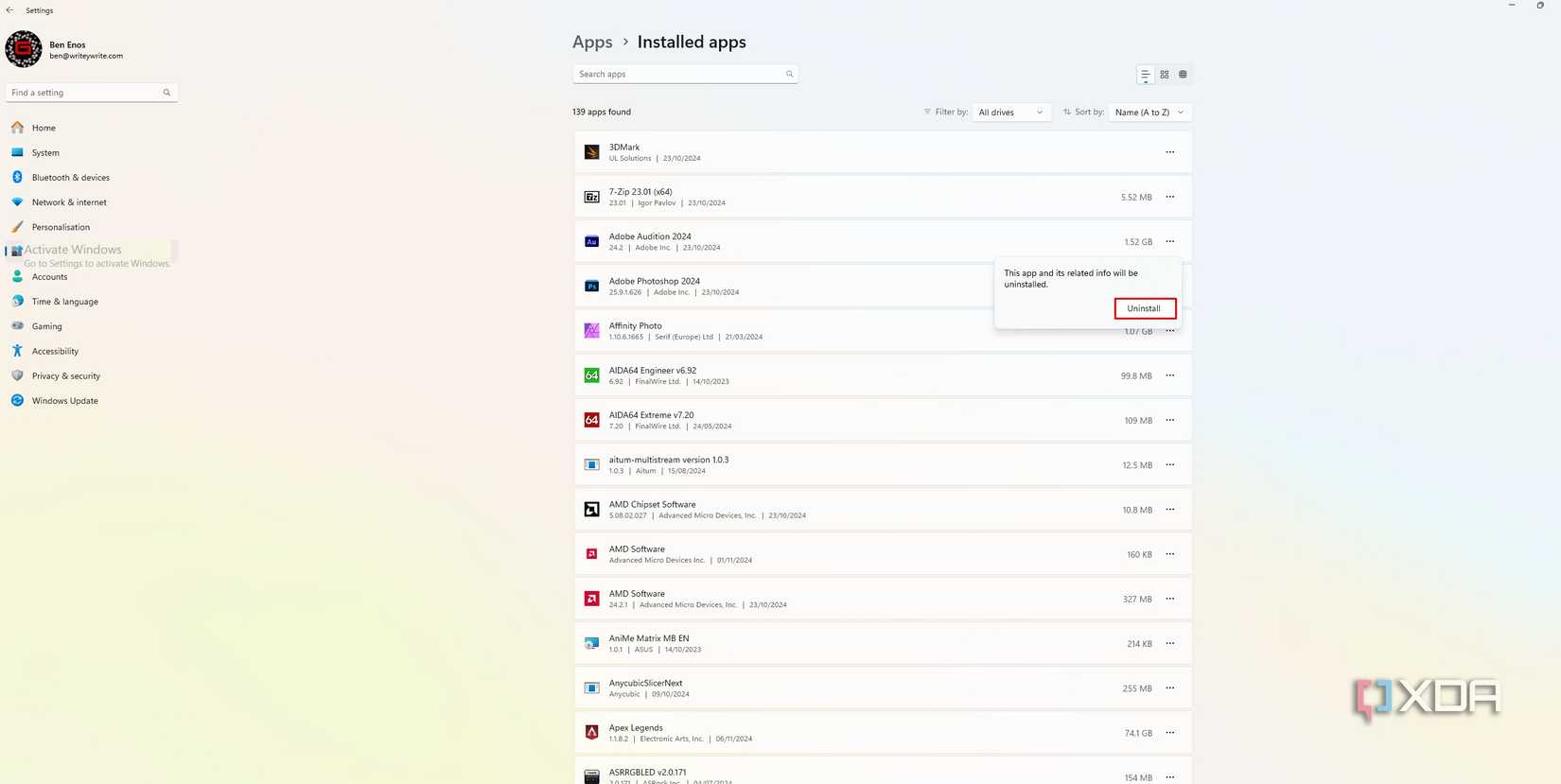Click the Apps breadcrumb link

[x=592, y=43]
